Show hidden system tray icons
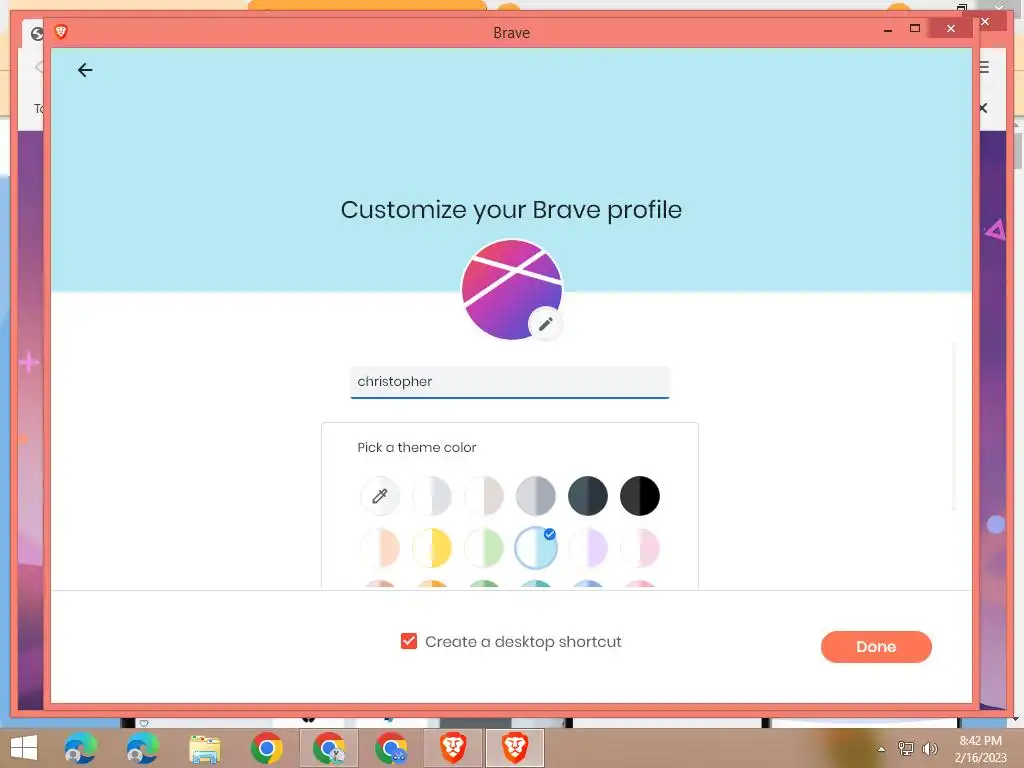The height and width of the screenshot is (768, 1024). (881, 749)
